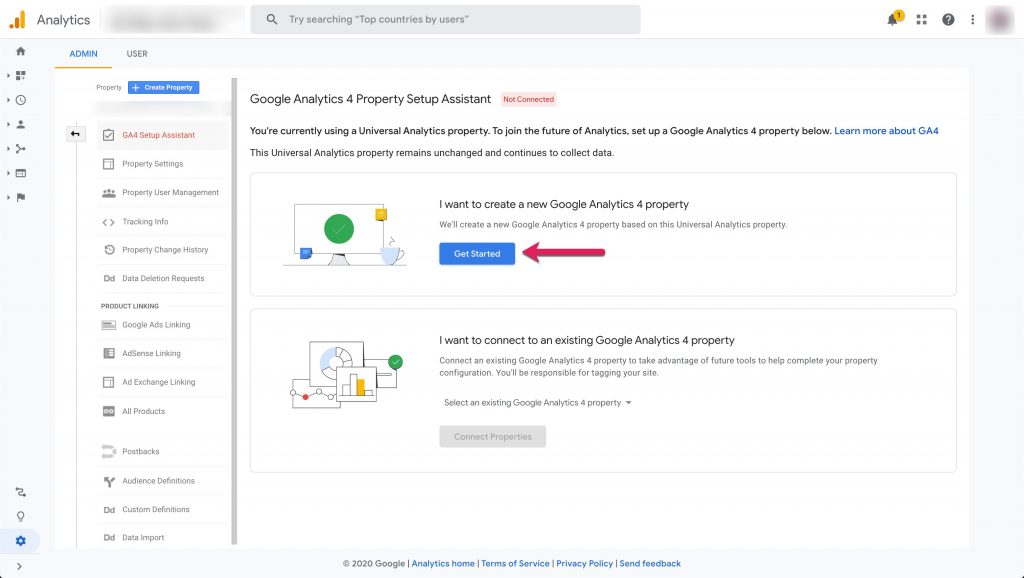Open the Conversions flag icon
The height and width of the screenshot is (578, 1024).
20,197
